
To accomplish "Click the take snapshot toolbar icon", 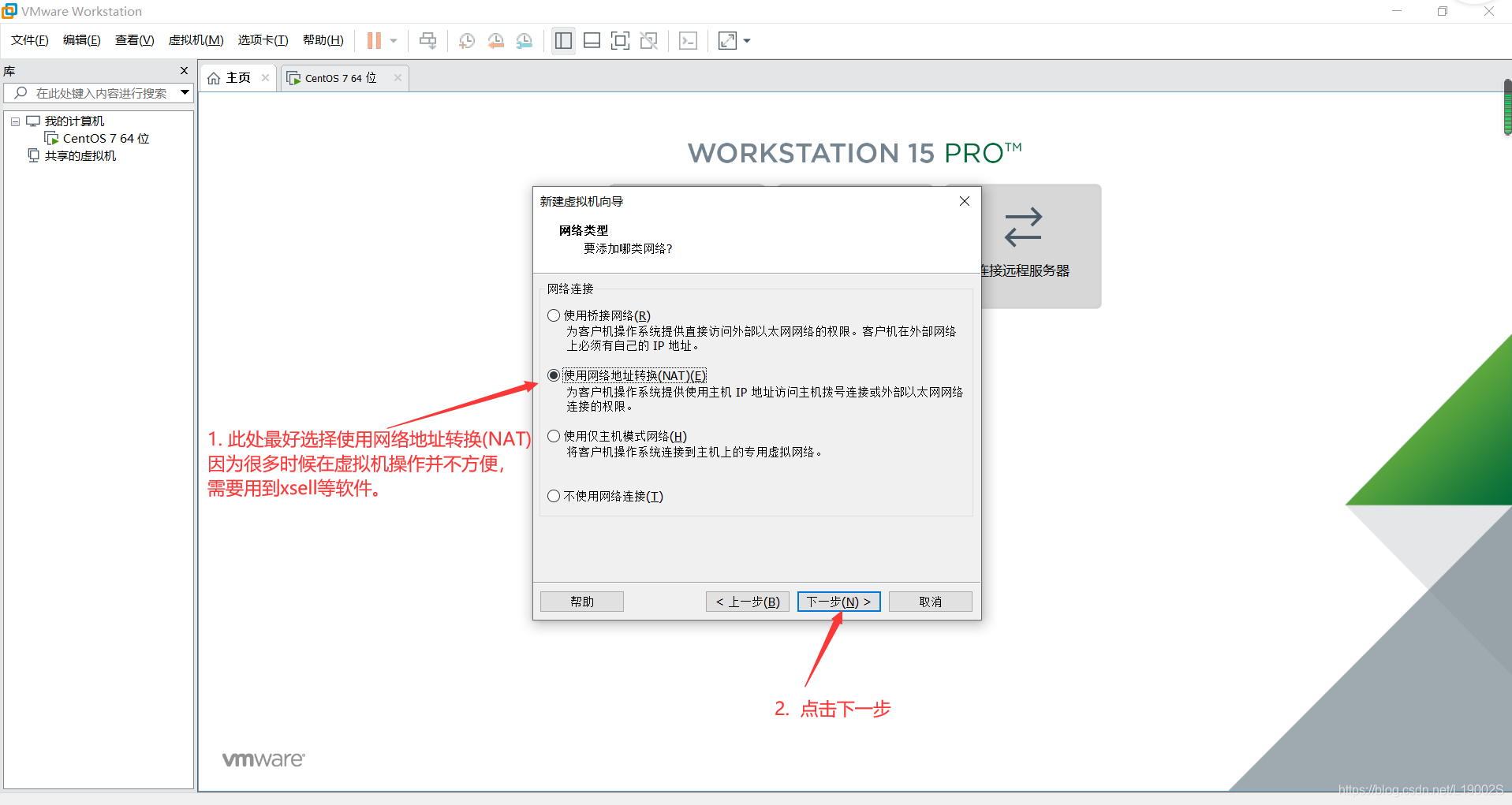I will [467, 40].
